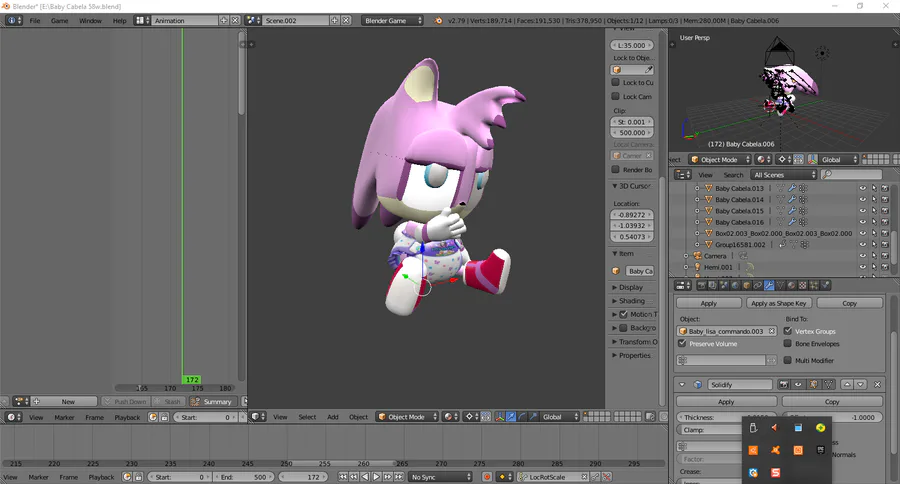Jump to the last frame in timeline
This screenshot has height=484, width=900.
pyautogui.click(x=399, y=477)
